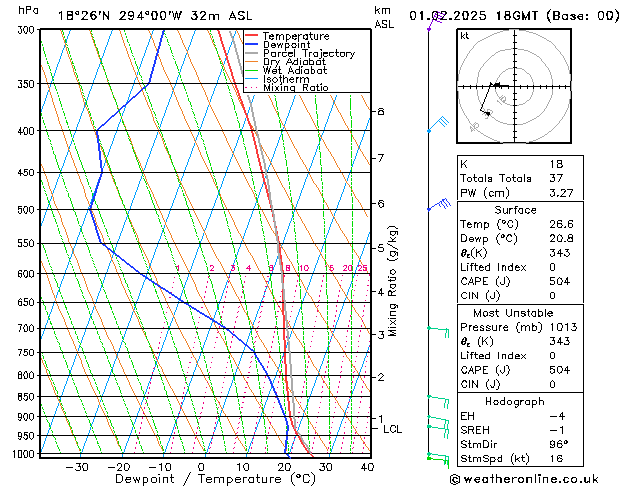Click the surface Temp value 26.6
Image resolution: width=629 pixels, height=486 pixels.
click(x=561, y=224)
